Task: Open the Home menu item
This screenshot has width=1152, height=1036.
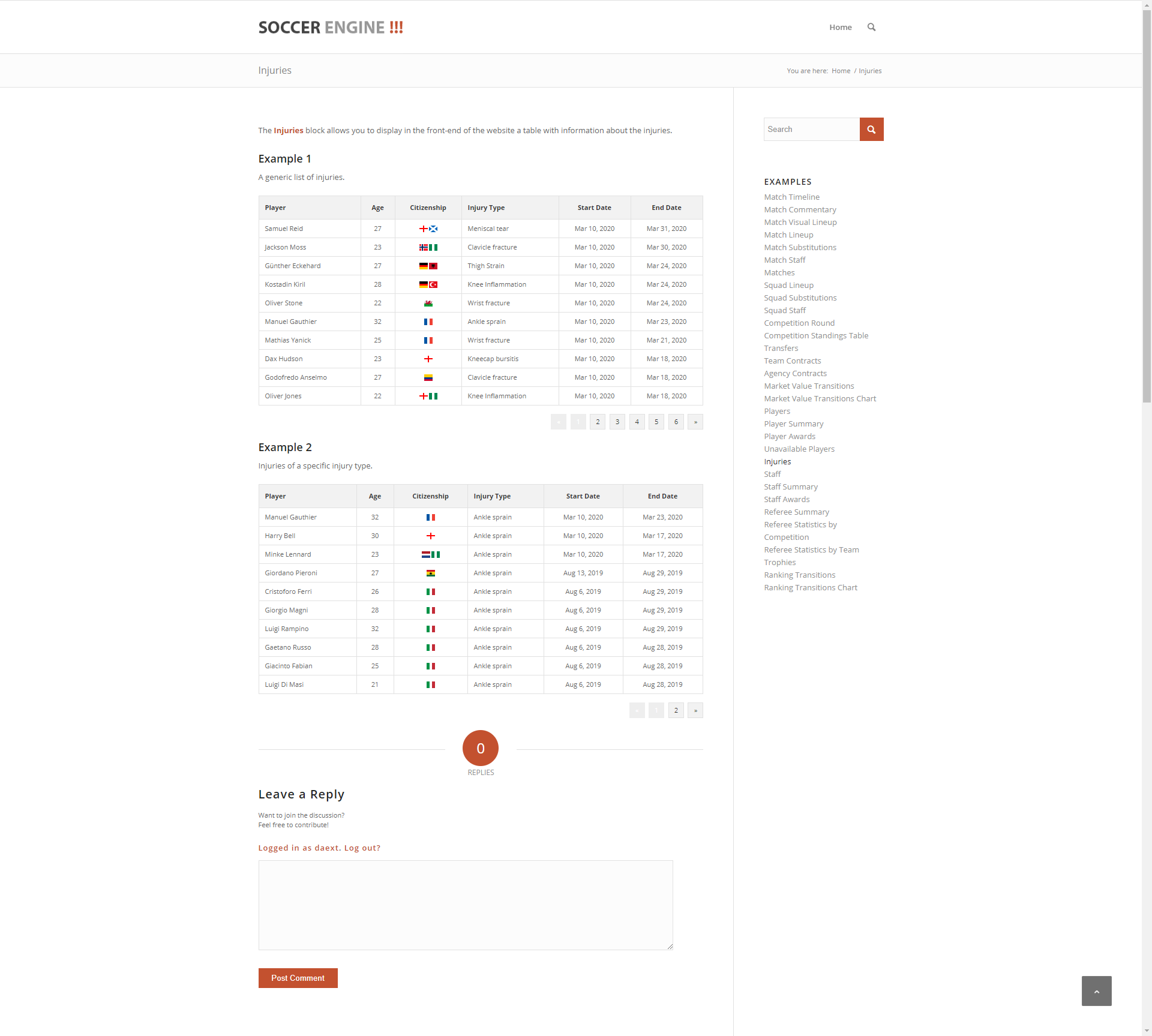Action: pyautogui.click(x=840, y=27)
